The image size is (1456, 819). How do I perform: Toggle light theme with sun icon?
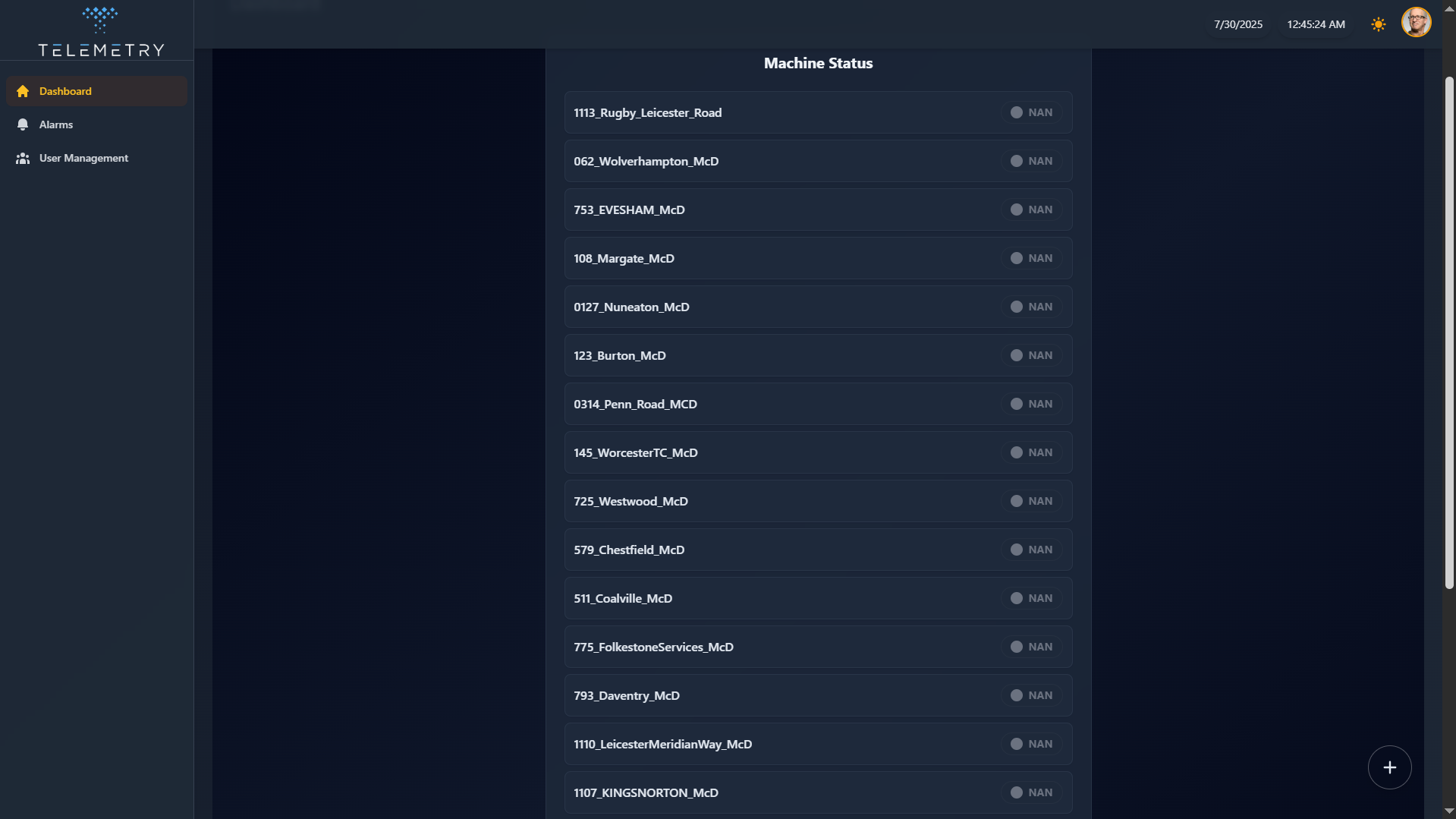coord(1379,24)
